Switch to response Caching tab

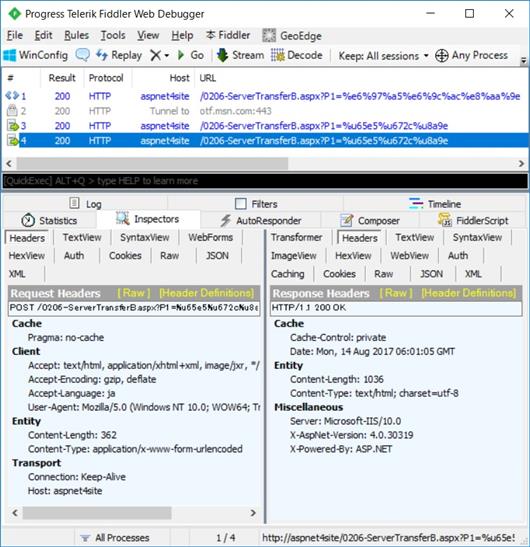point(288,274)
